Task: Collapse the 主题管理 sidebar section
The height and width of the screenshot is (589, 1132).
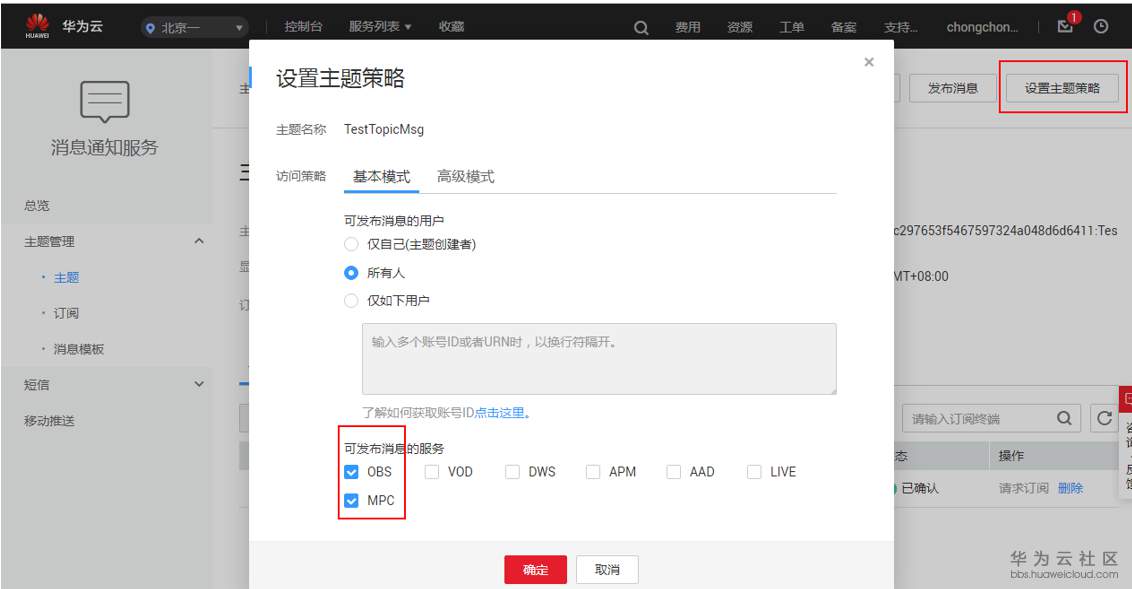Action: [199, 240]
